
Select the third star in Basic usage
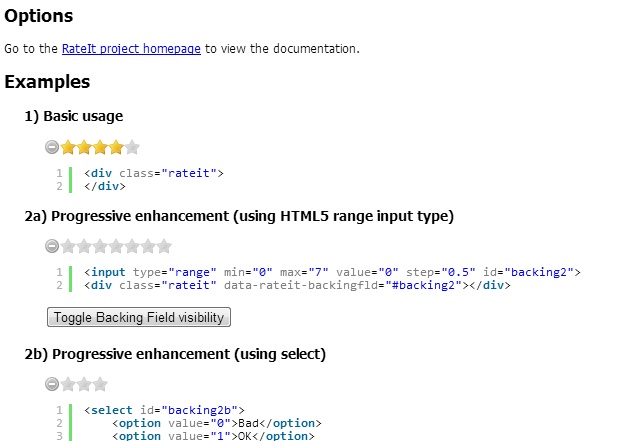(101, 148)
